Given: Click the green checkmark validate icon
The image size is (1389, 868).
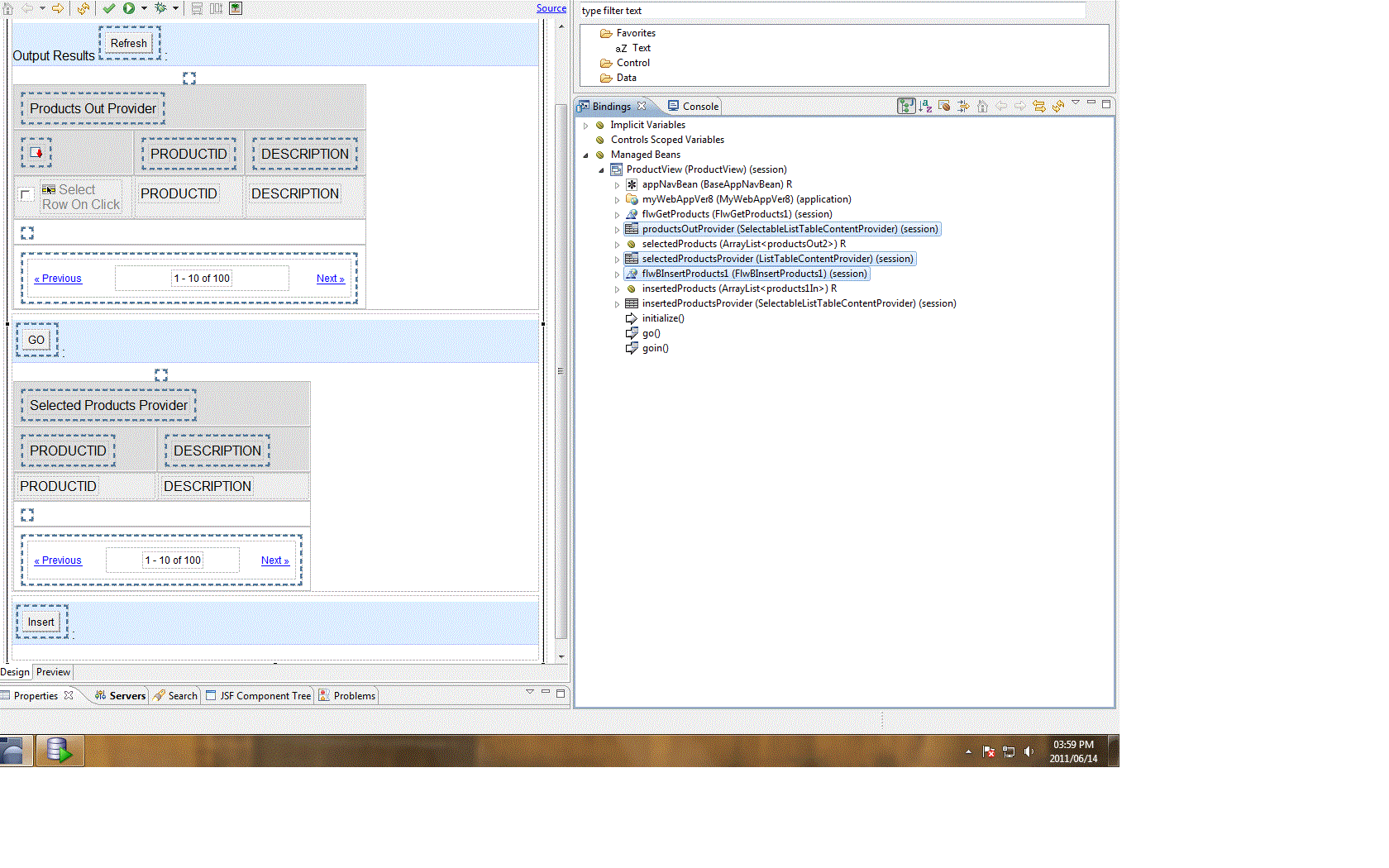Looking at the screenshot, I should point(109,8).
